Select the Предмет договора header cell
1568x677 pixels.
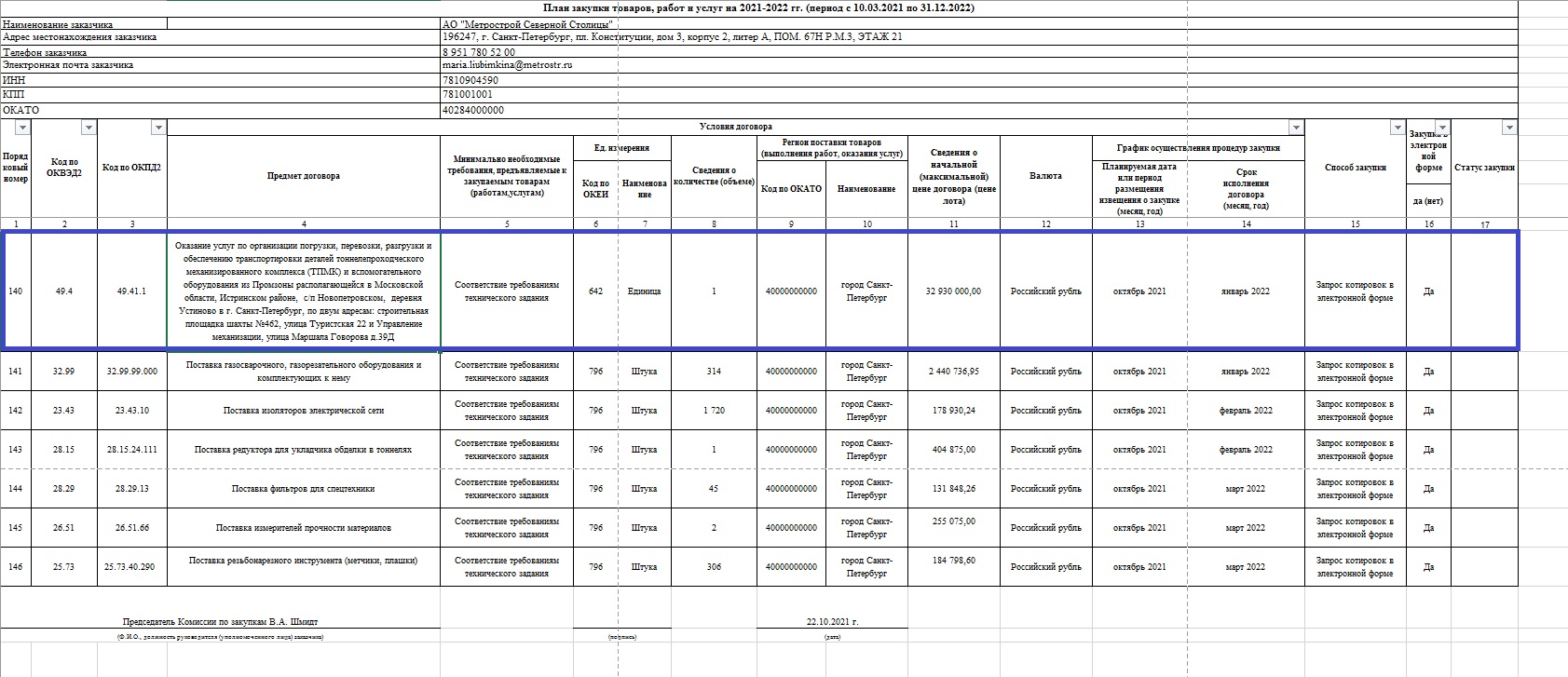303,176
